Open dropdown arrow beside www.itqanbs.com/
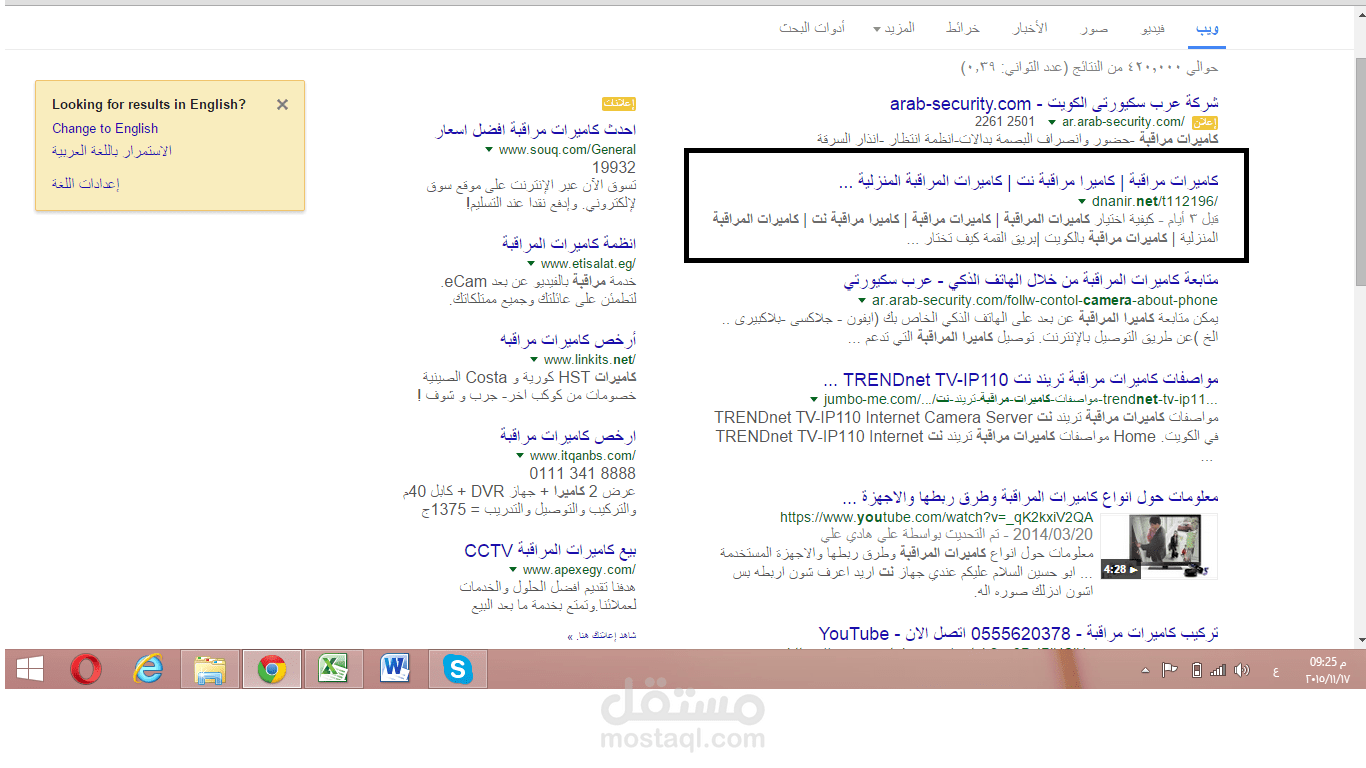Viewport: 1366px width, 768px height. [520, 456]
